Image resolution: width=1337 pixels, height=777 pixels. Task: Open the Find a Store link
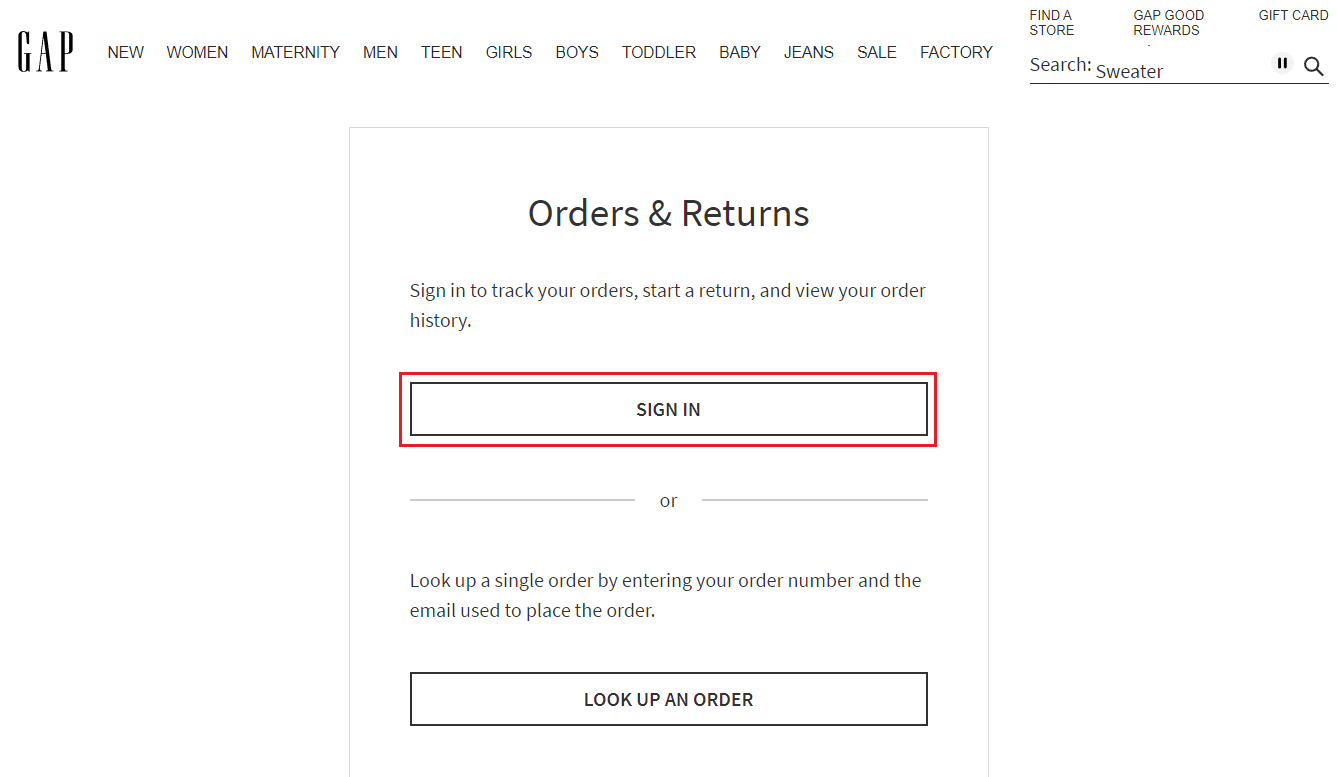point(1051,23)
